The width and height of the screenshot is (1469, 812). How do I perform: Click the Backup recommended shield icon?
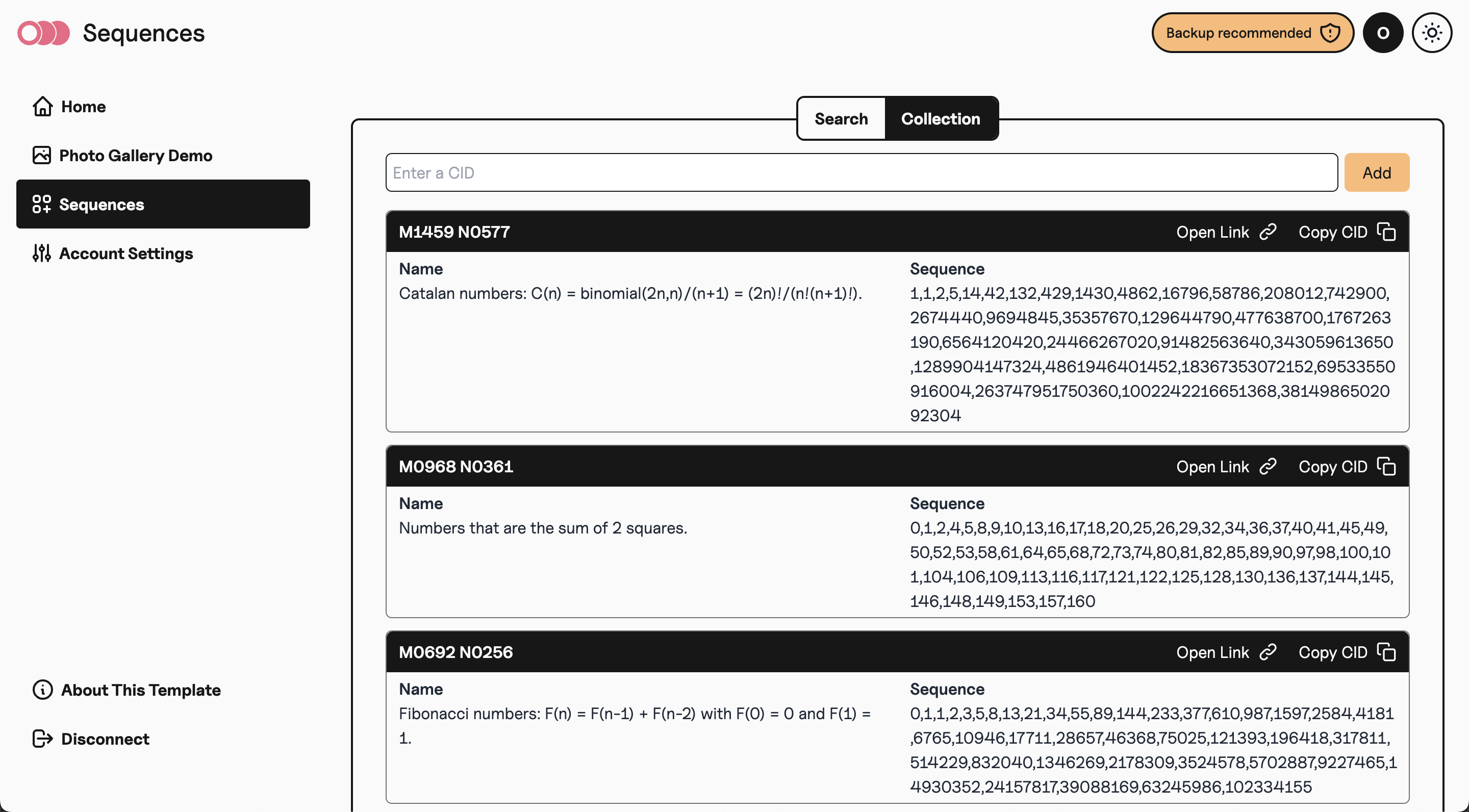coord(1330,32)
